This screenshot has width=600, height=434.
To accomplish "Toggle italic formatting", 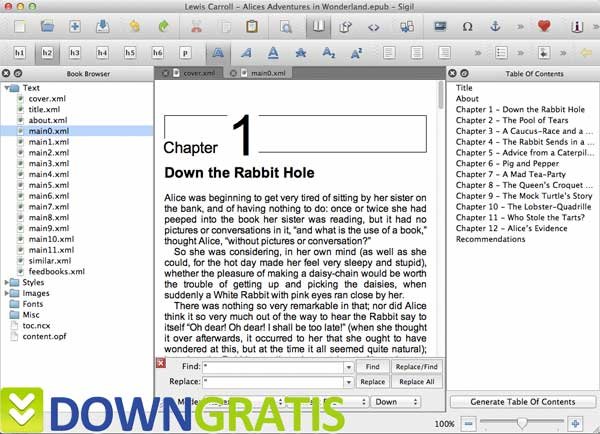I will point(246,53).
